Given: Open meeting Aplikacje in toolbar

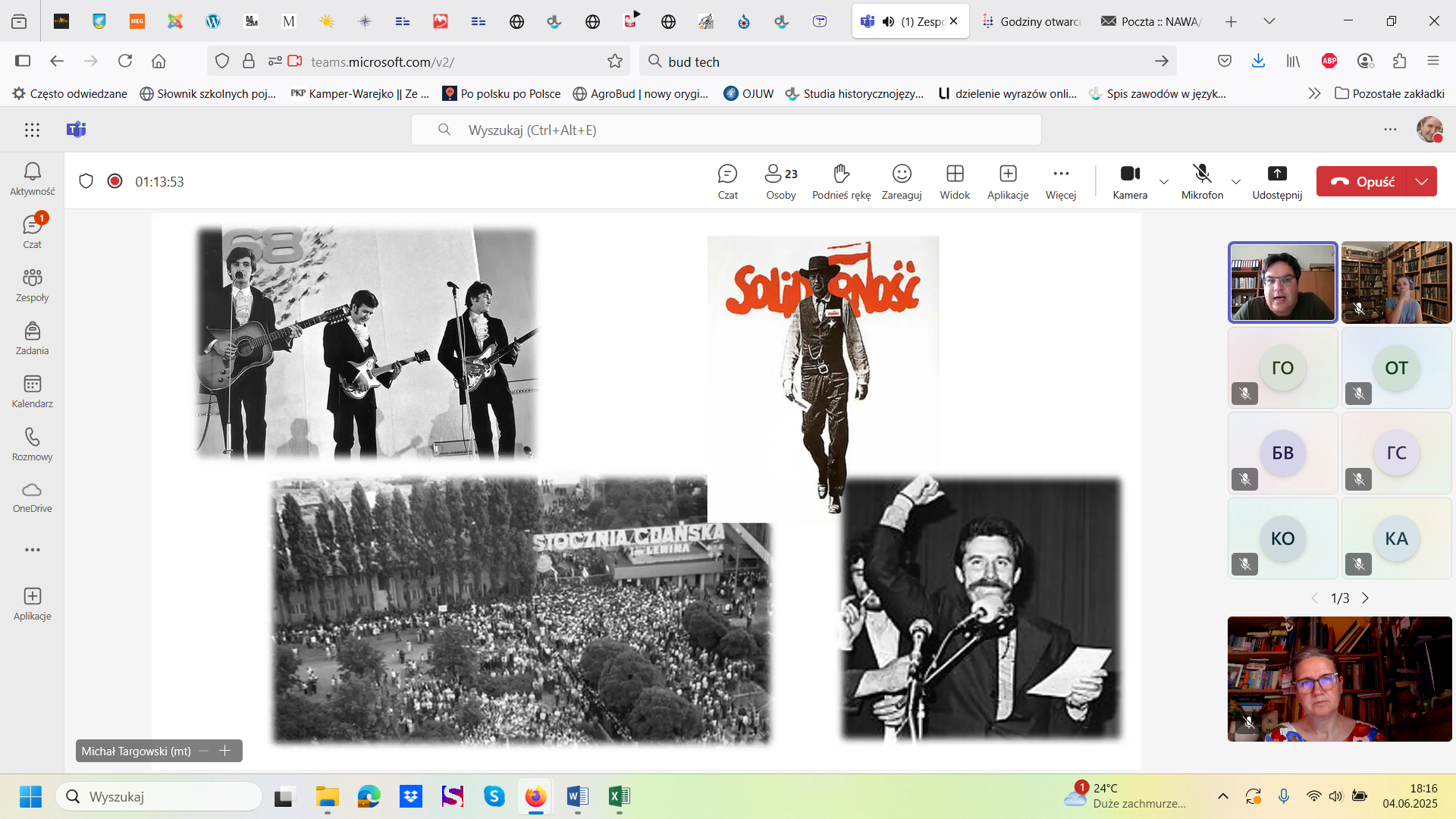Looking at the screenshot, I should [1008, 181].
